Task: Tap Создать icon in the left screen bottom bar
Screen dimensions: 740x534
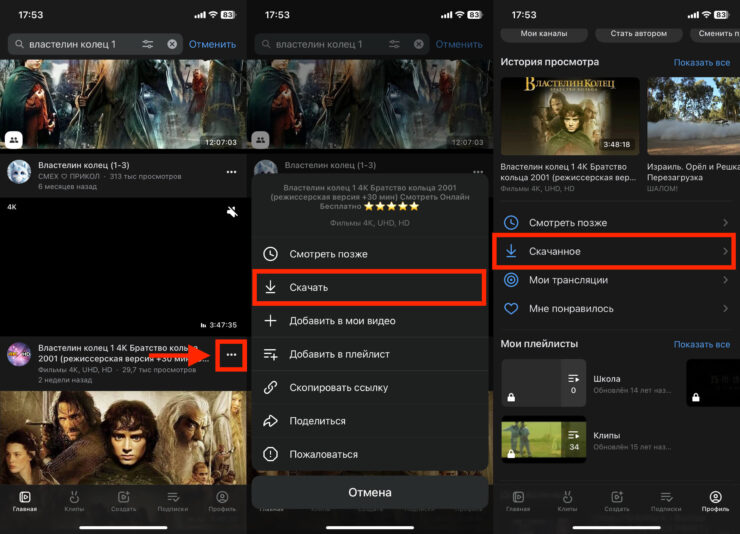Action: [123, 501]
